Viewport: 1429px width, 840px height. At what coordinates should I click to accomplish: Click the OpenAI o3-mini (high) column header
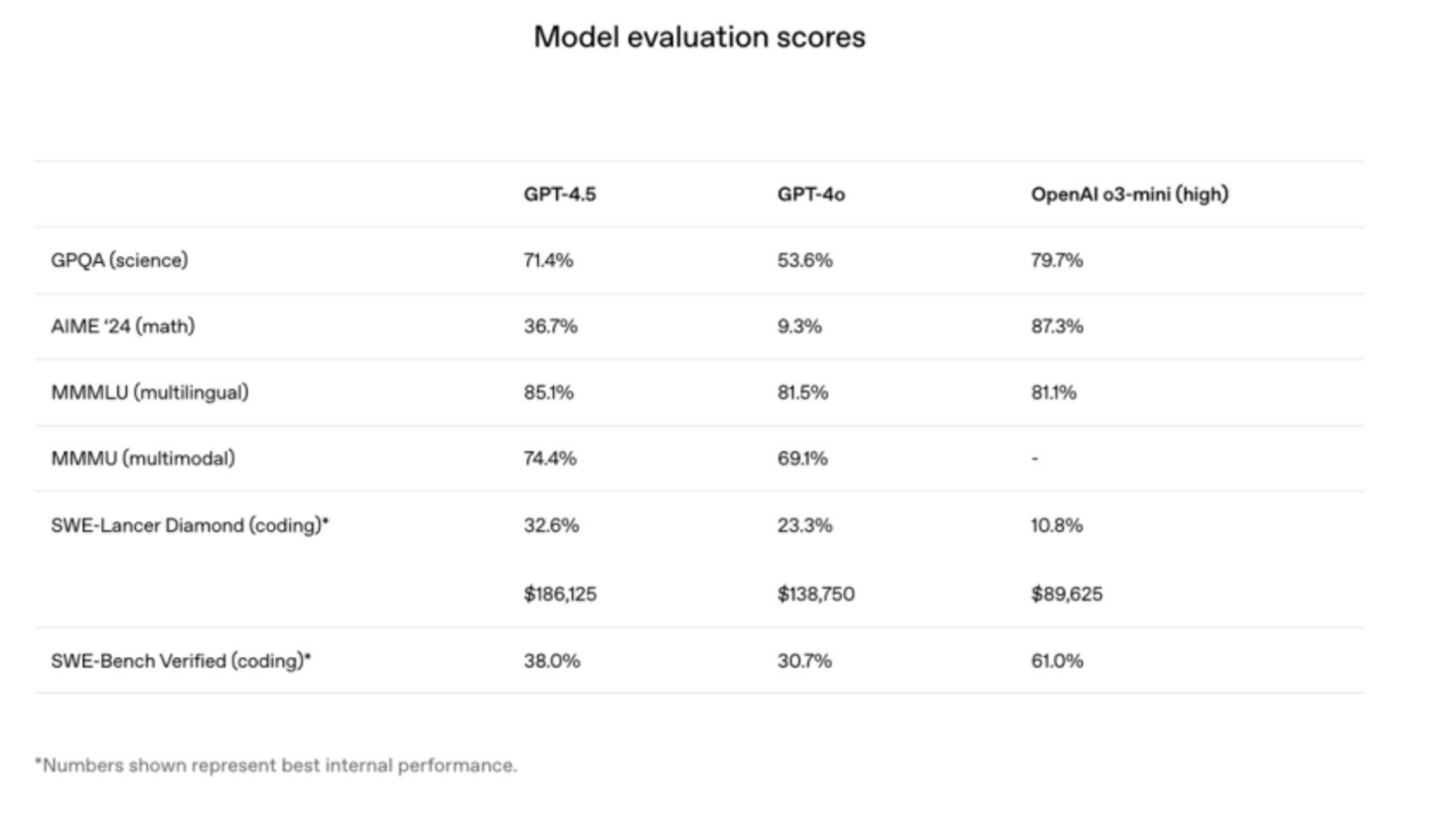point(1129,195)
